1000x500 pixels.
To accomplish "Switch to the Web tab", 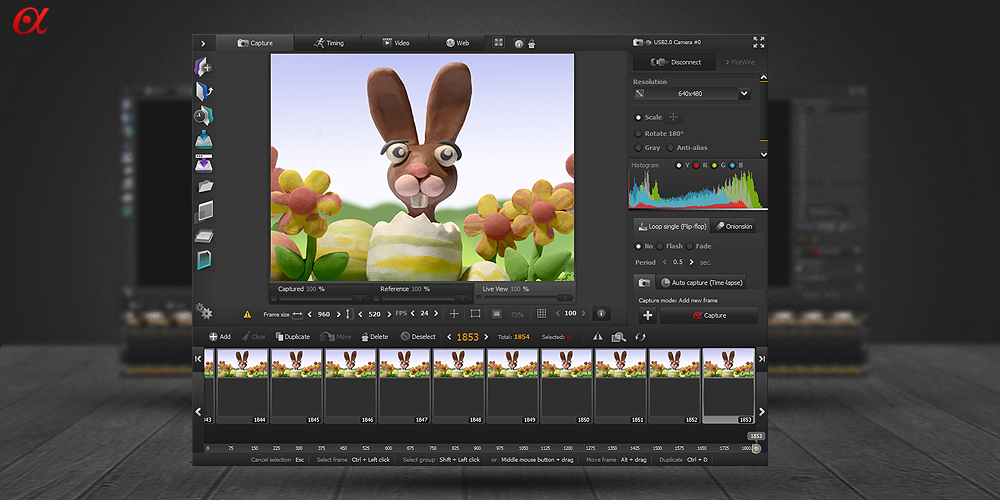I will (x=457, y=43).
